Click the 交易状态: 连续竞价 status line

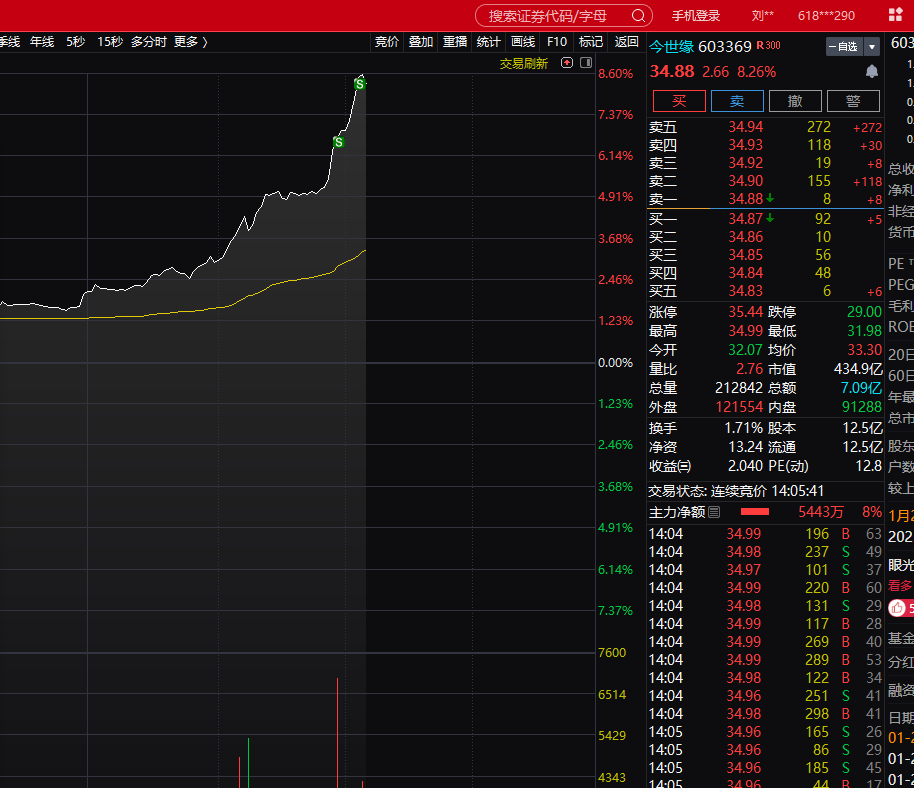[736, 491]
